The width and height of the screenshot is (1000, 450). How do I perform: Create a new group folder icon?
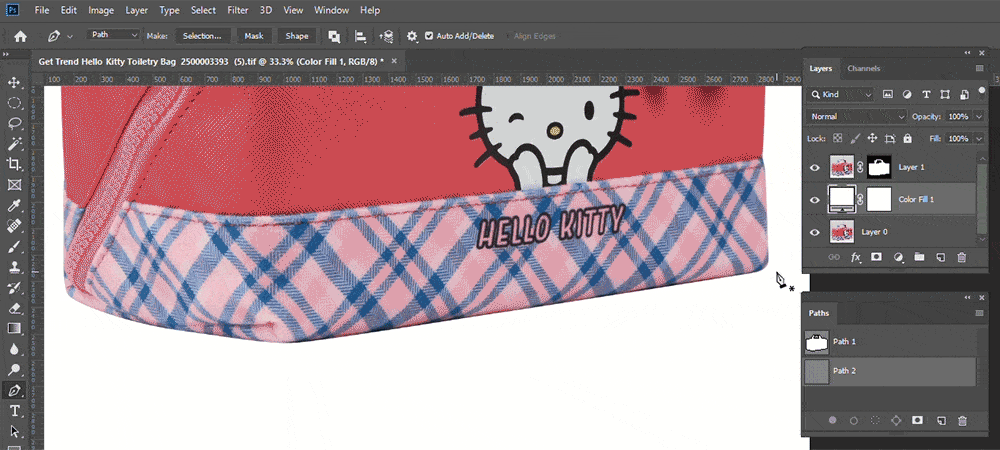(919, 258)
